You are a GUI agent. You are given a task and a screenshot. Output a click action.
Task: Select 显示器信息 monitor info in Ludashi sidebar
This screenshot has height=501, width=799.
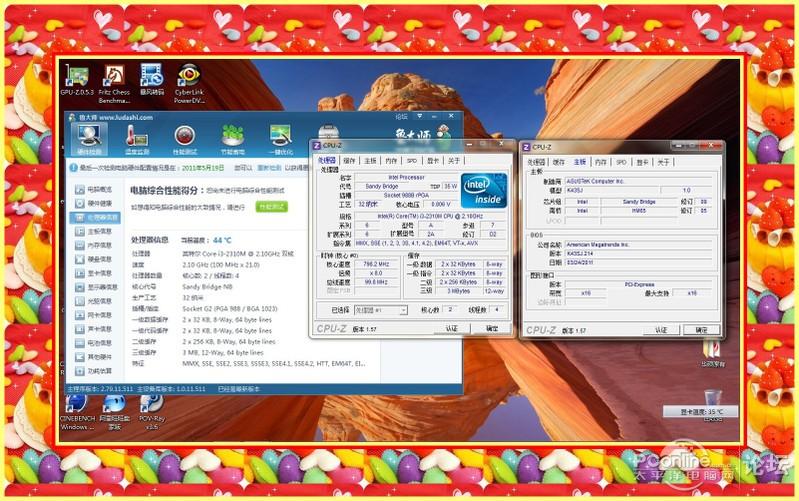(x=96, y=287)
